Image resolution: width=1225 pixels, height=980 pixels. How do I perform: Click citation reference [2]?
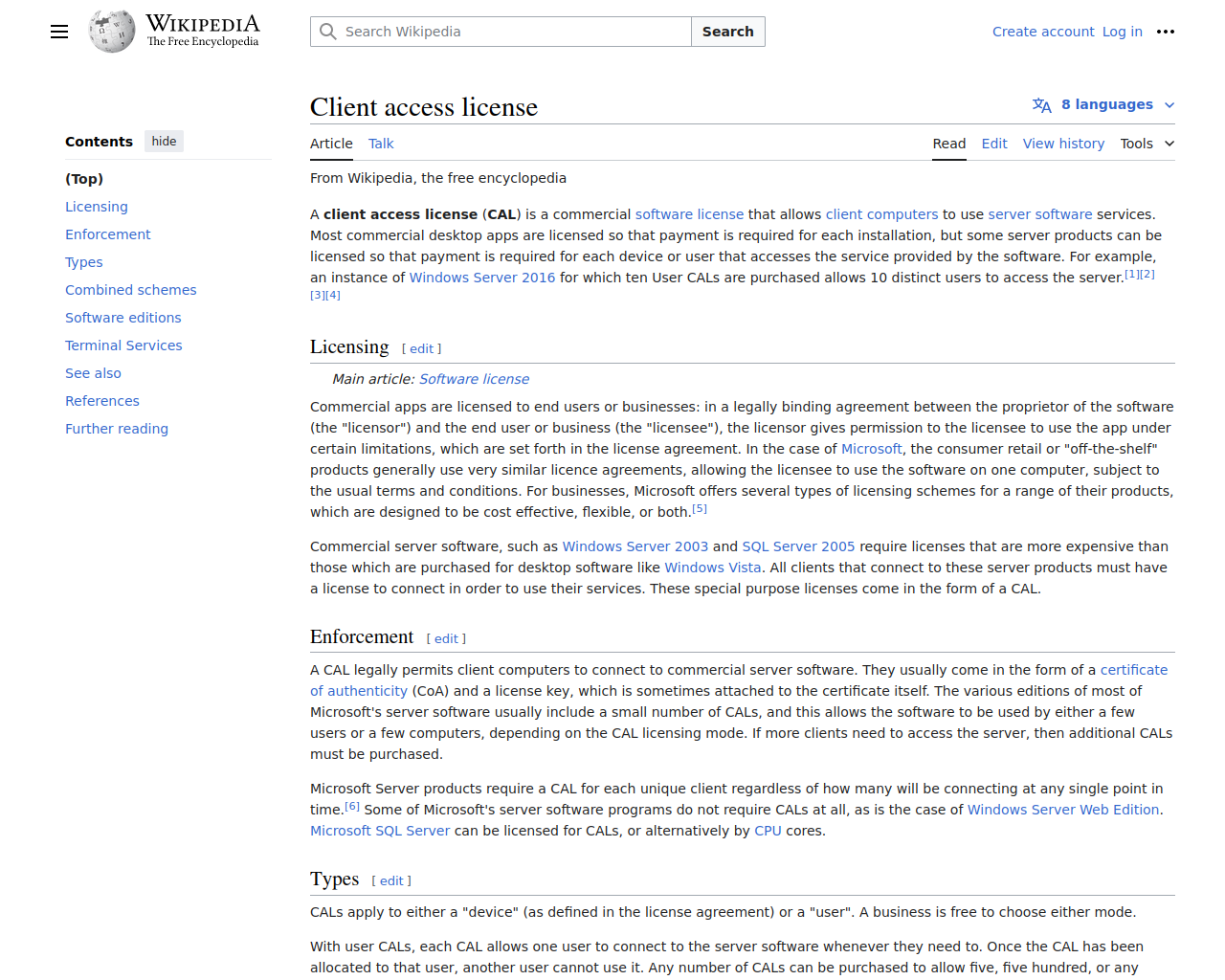pyautogui.click(x=1147, y=275)
